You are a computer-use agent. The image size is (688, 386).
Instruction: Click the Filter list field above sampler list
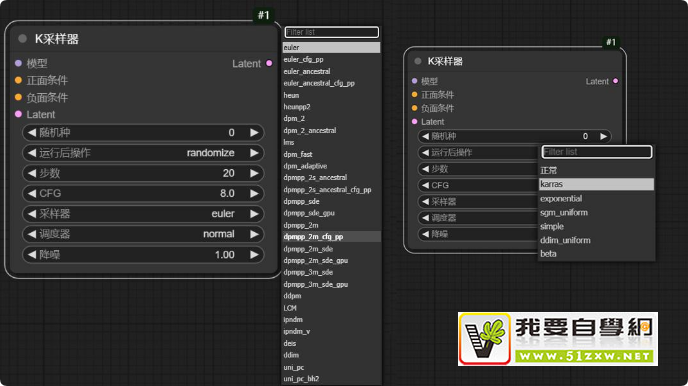click(x=332, y=32)
